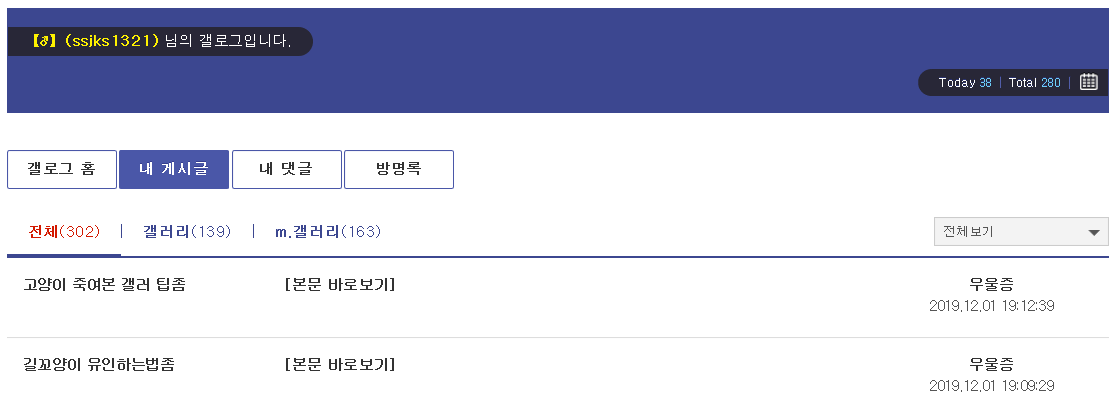Open the 방명록 guestbook tab
Screen dimensions: 1113x399
[399, 169]
